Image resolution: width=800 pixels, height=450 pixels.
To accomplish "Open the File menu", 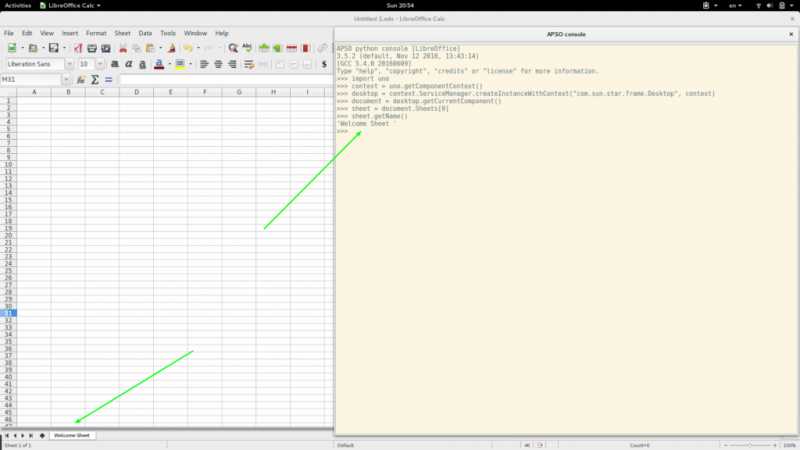I will [x=9, y=33].
